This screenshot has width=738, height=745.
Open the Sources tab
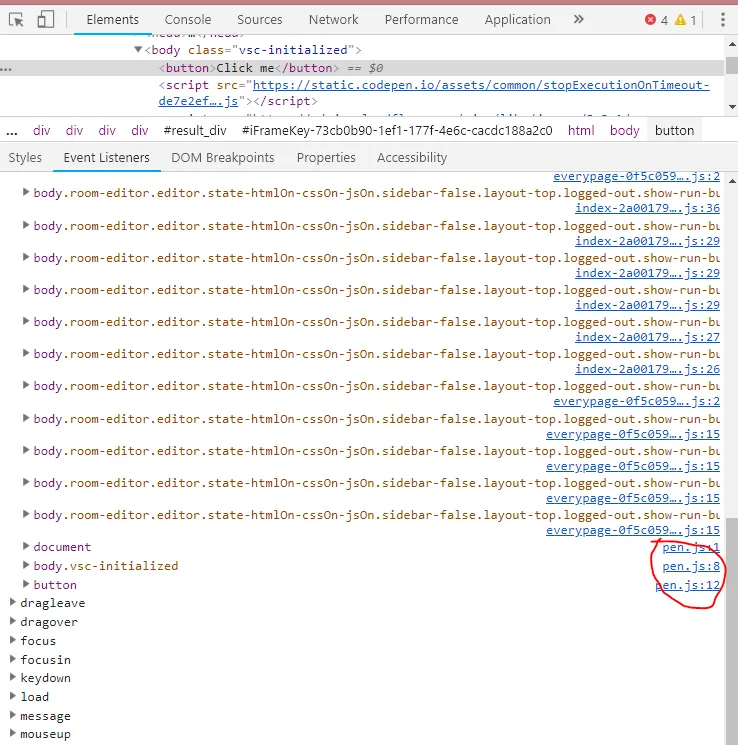[259, 20]
